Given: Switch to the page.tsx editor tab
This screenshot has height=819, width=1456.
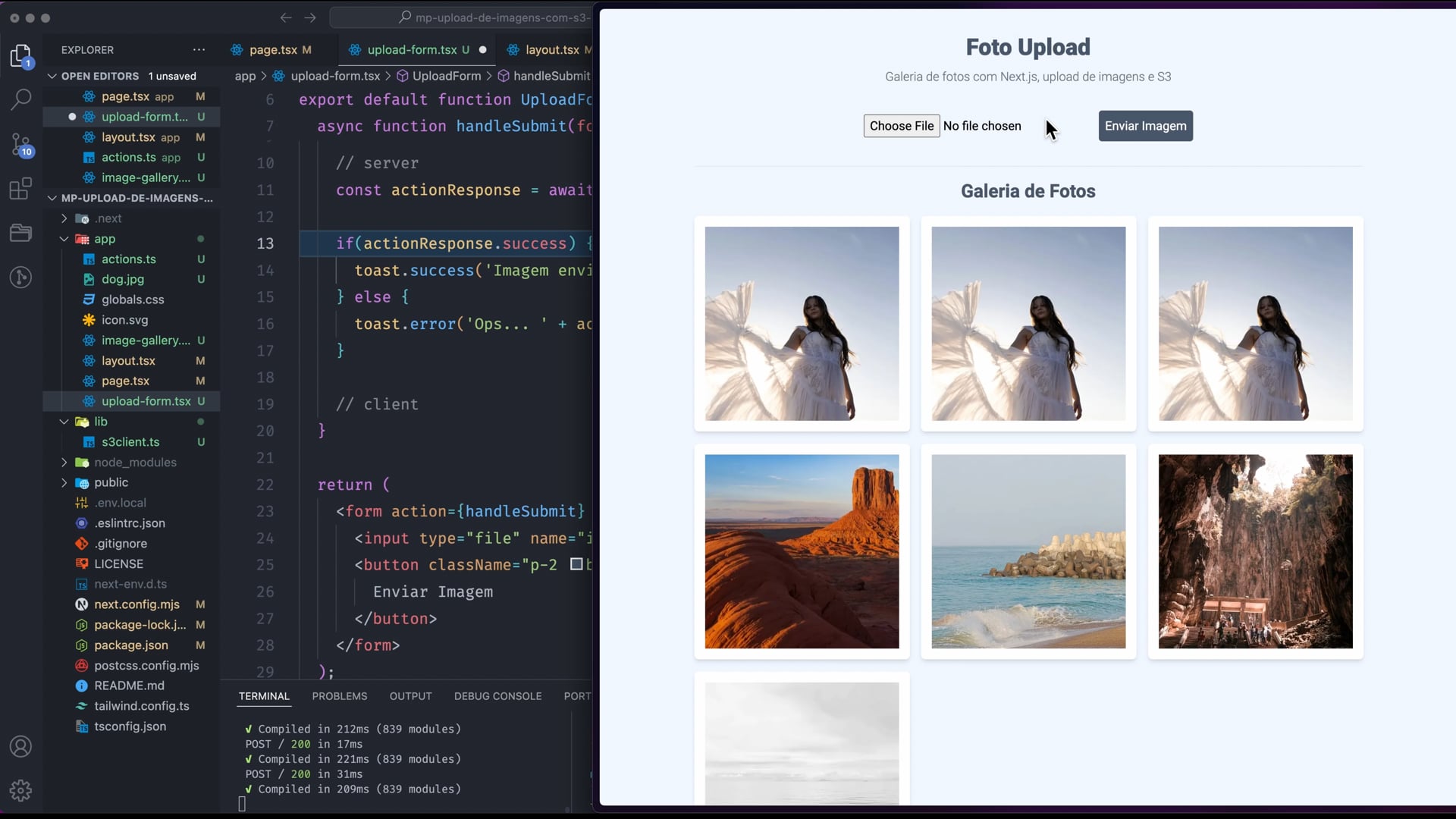Looking at the screenshot, I should (273, 50).
